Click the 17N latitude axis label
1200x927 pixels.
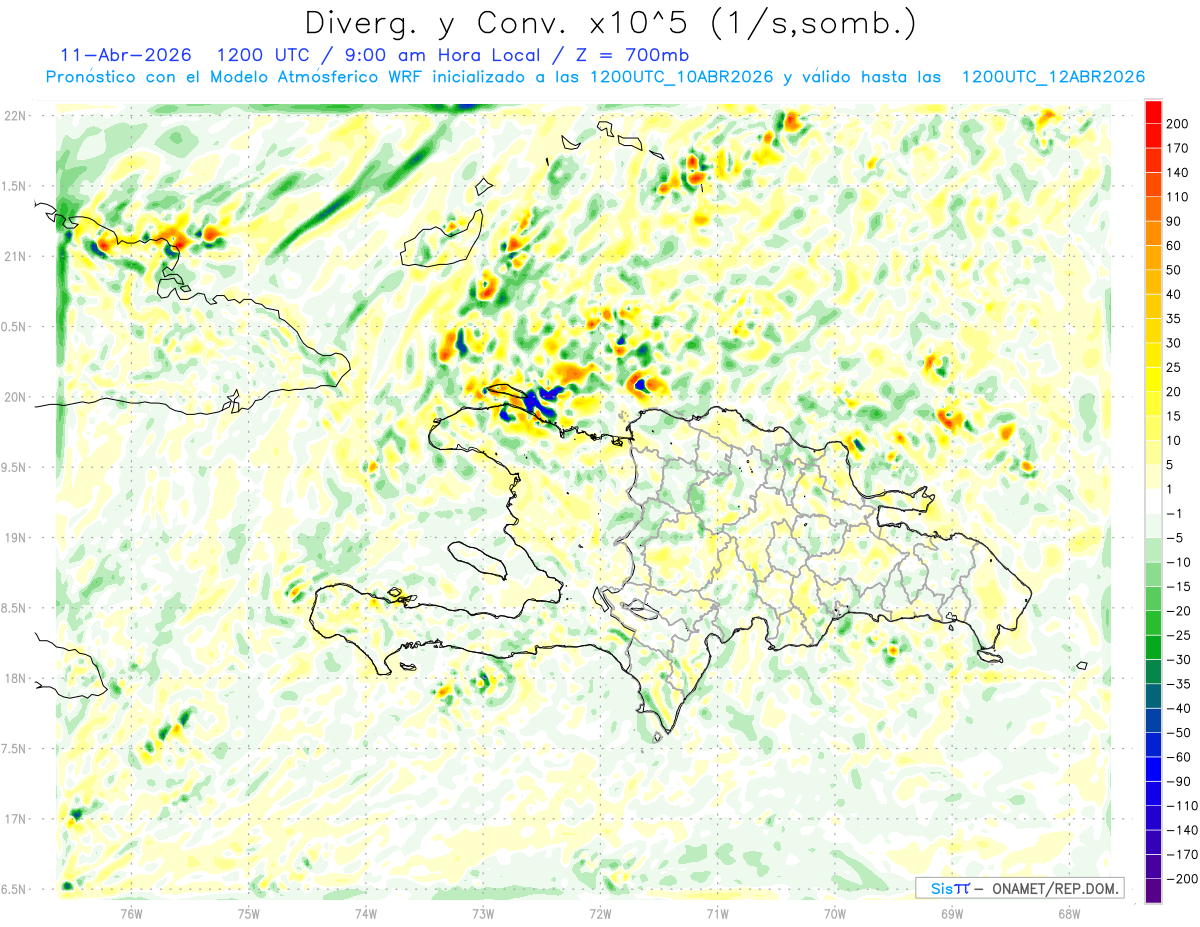15,819
